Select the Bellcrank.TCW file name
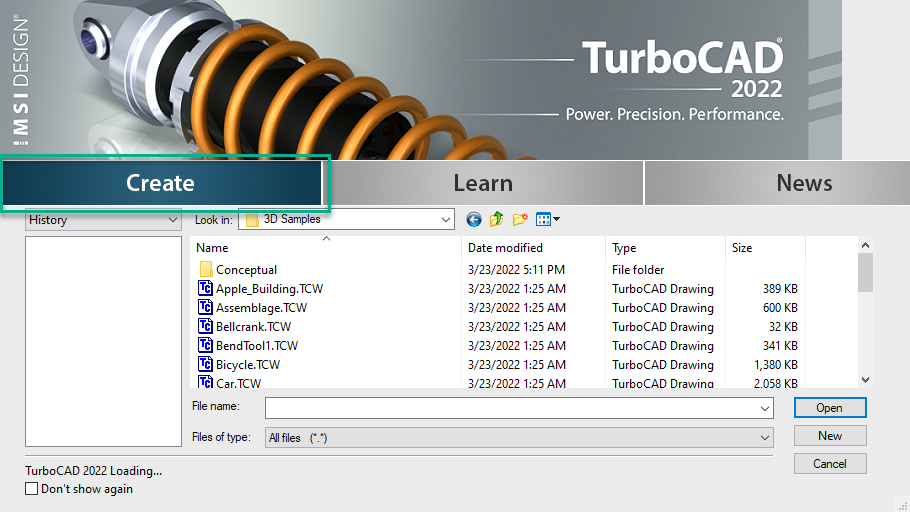Screen dimensions: 910x512 tap(253, 326)
